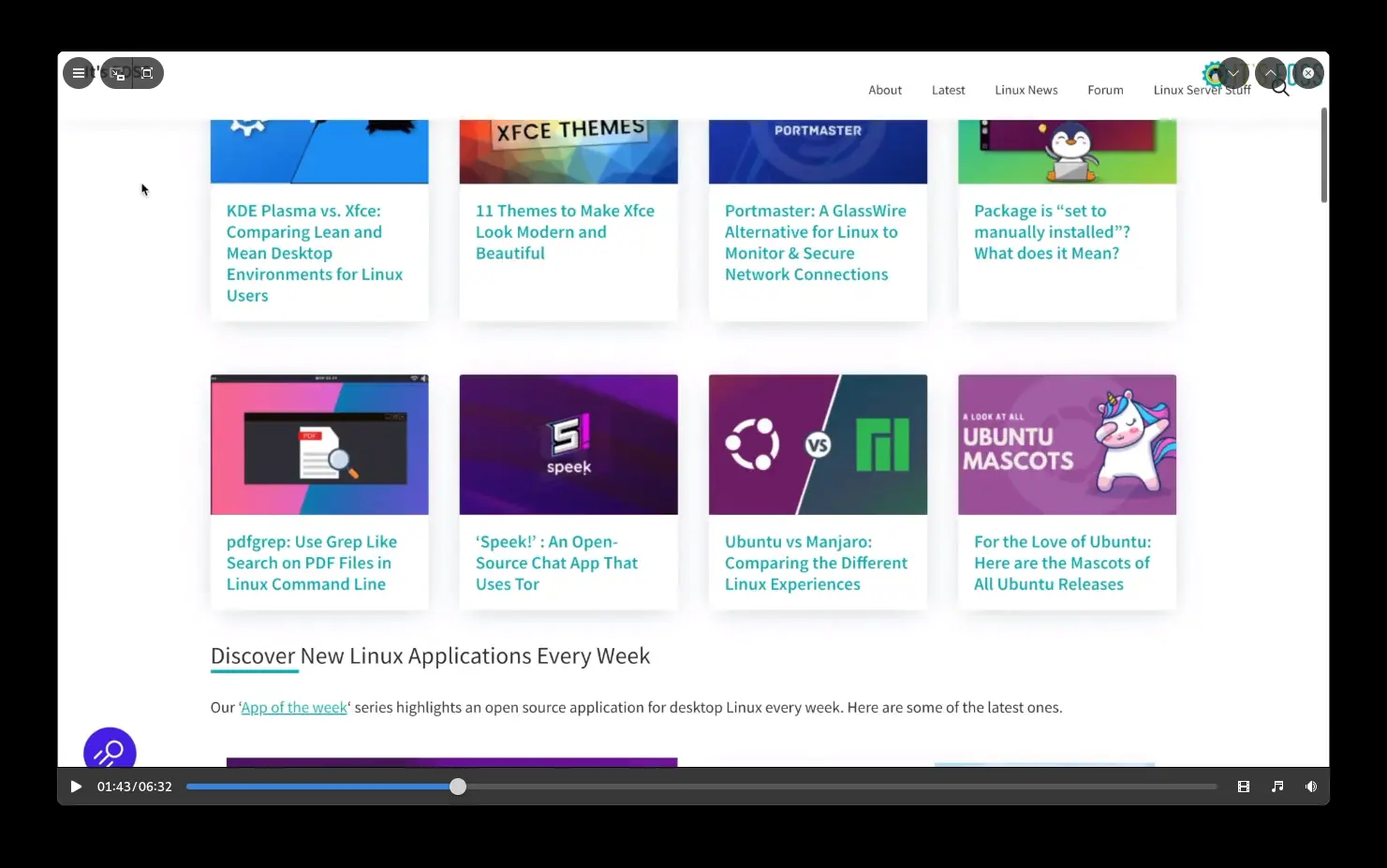Open the audio track music note icon
The width and height of the screenshot is (1387, 868).
[x=1277, y=787]
